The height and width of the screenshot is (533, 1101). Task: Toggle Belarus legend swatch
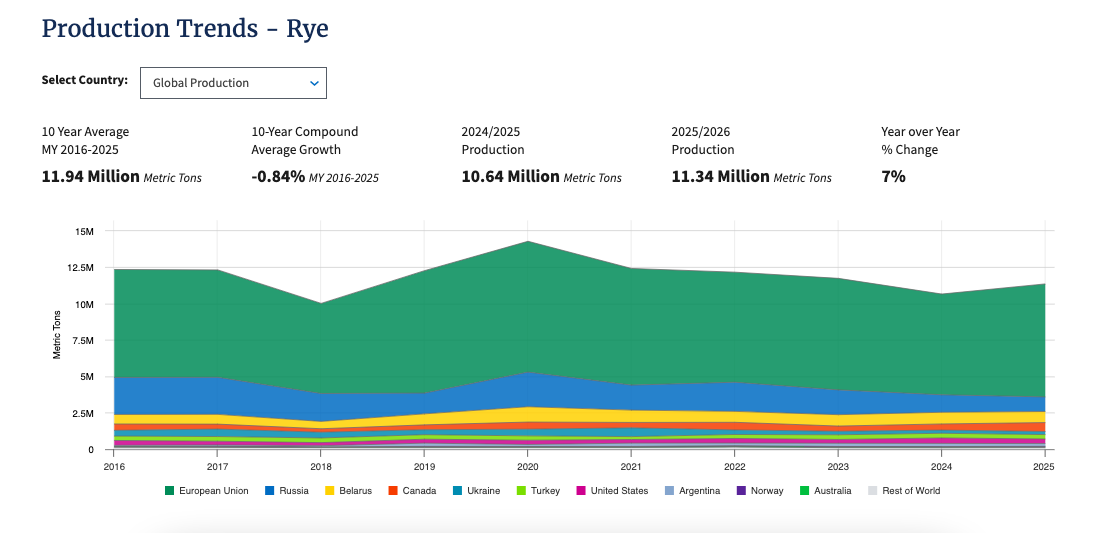[x=330, y=491]
